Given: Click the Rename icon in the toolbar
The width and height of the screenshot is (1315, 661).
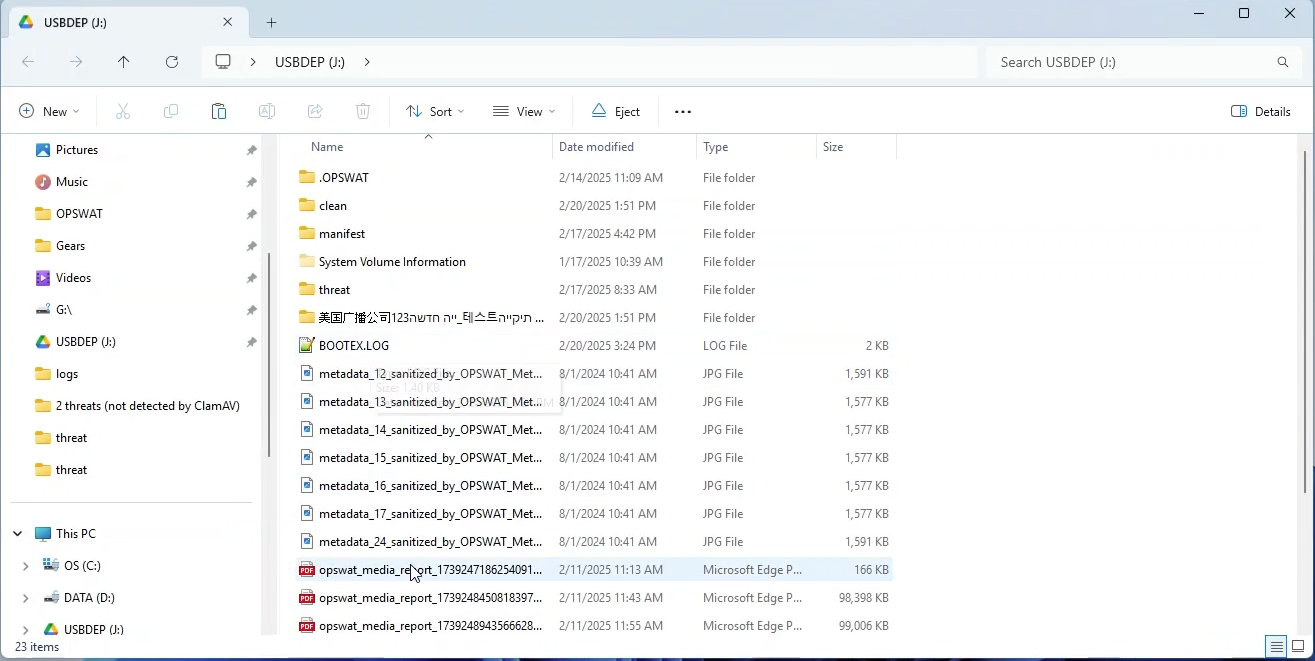Looking at the screenshot, I should pyautogui.click(x=267, y=111).
